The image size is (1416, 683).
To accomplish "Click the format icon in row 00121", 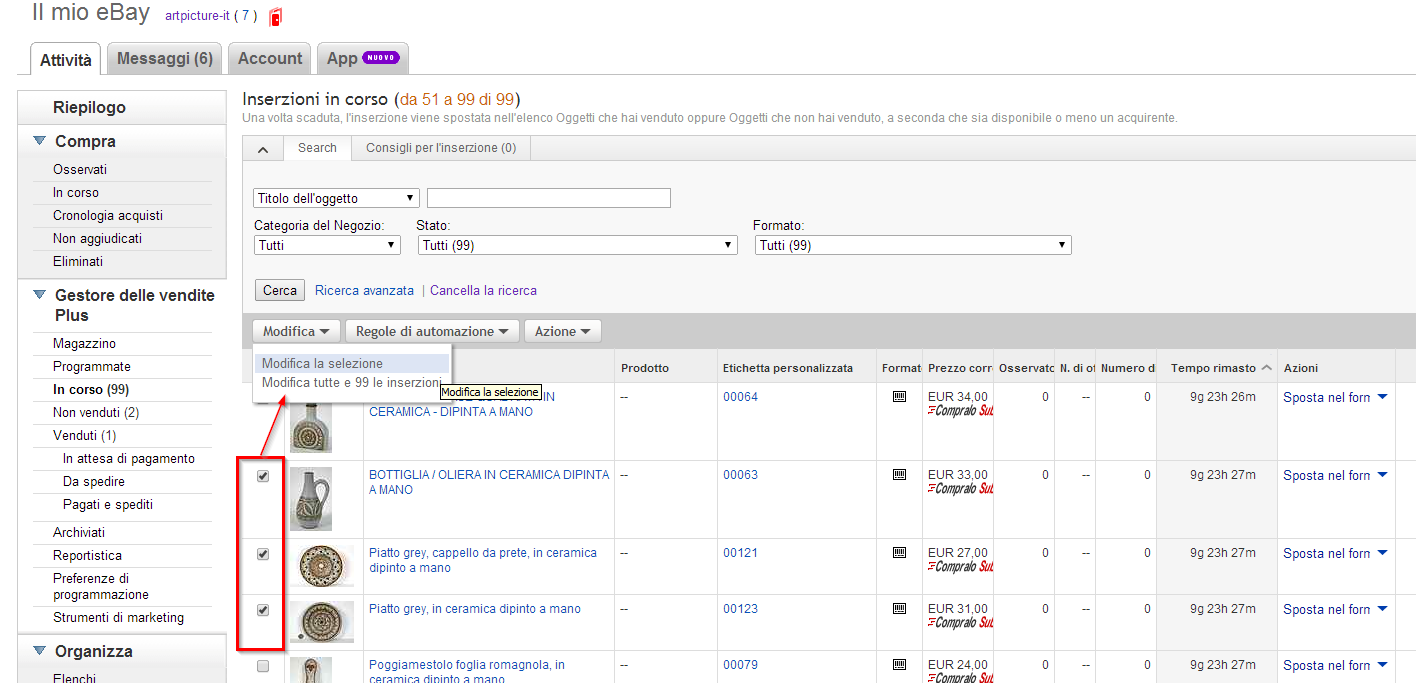I will [x=899, y=553].
